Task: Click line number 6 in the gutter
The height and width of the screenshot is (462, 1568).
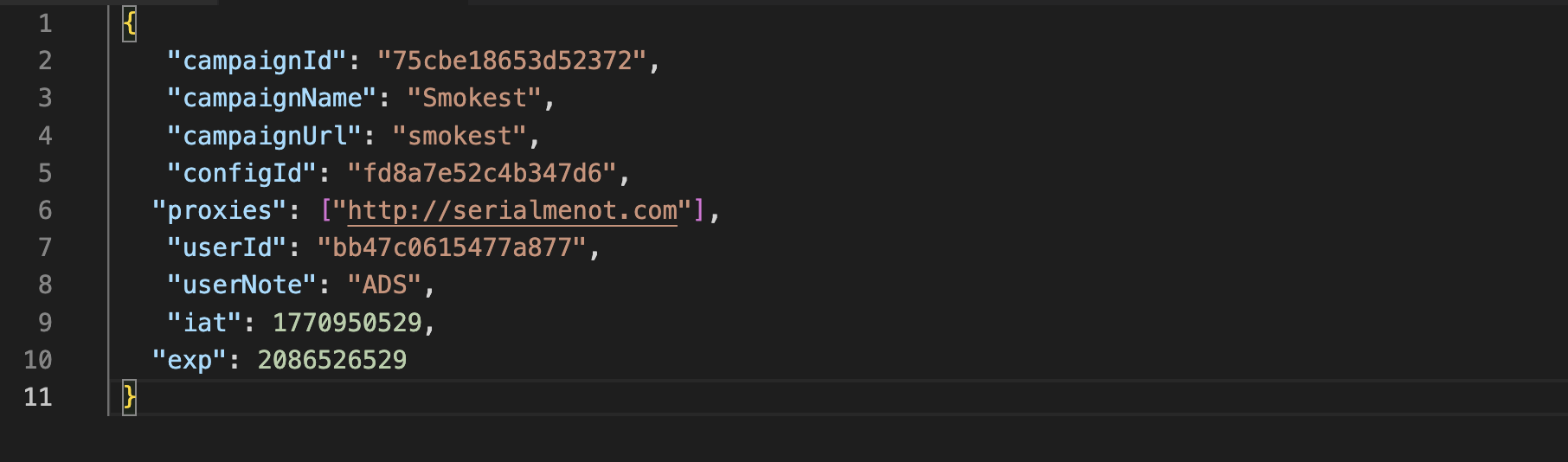Action: [45, 210]
